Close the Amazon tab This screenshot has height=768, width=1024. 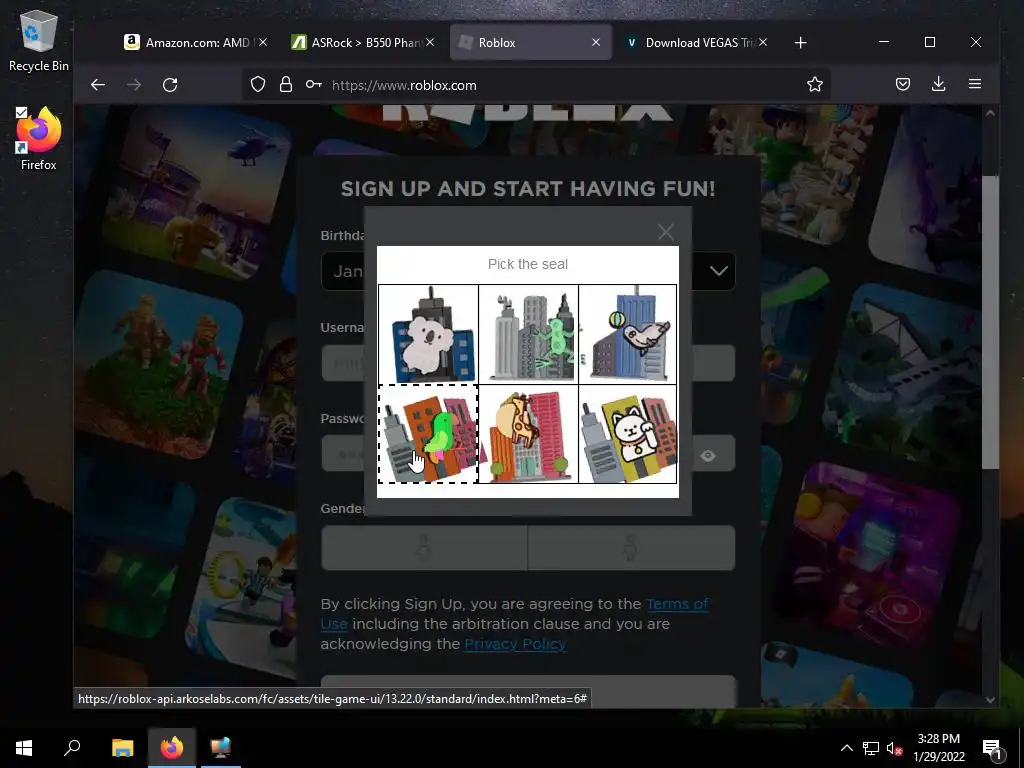click(263, 42)
